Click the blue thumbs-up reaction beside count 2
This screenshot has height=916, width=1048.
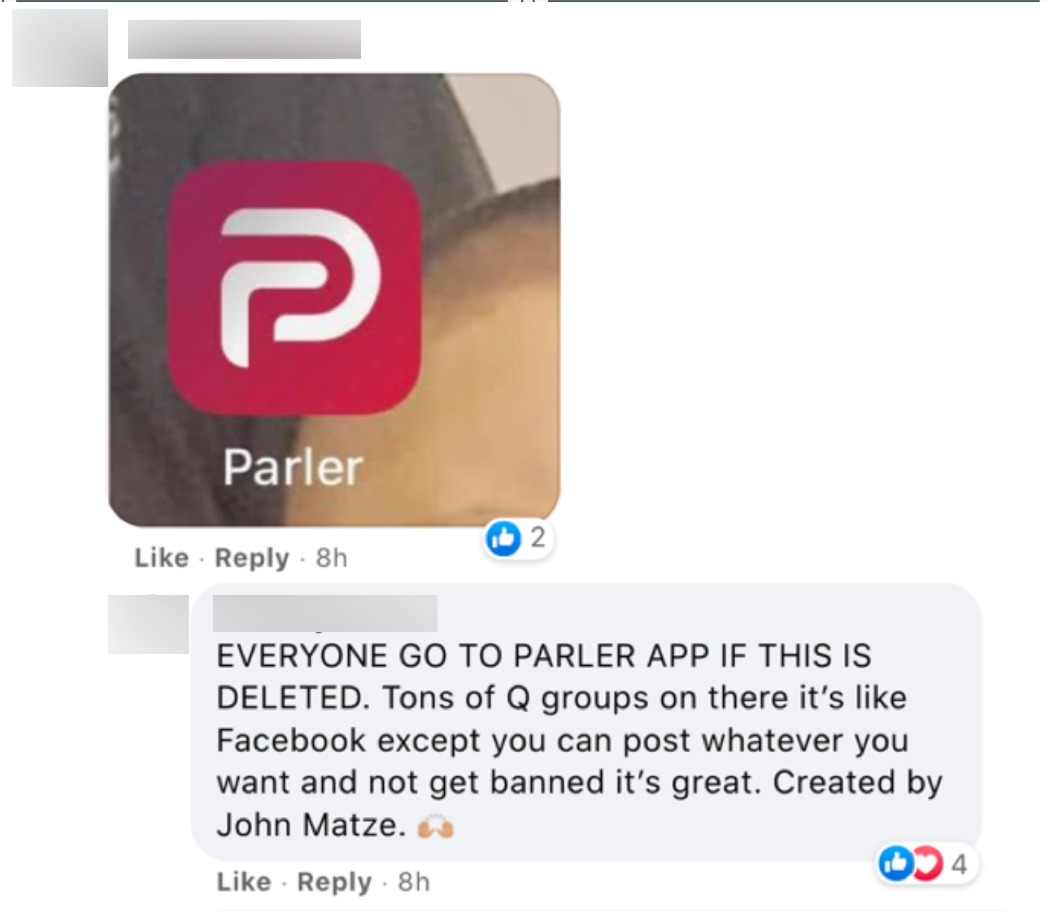[x=503, y=538]
